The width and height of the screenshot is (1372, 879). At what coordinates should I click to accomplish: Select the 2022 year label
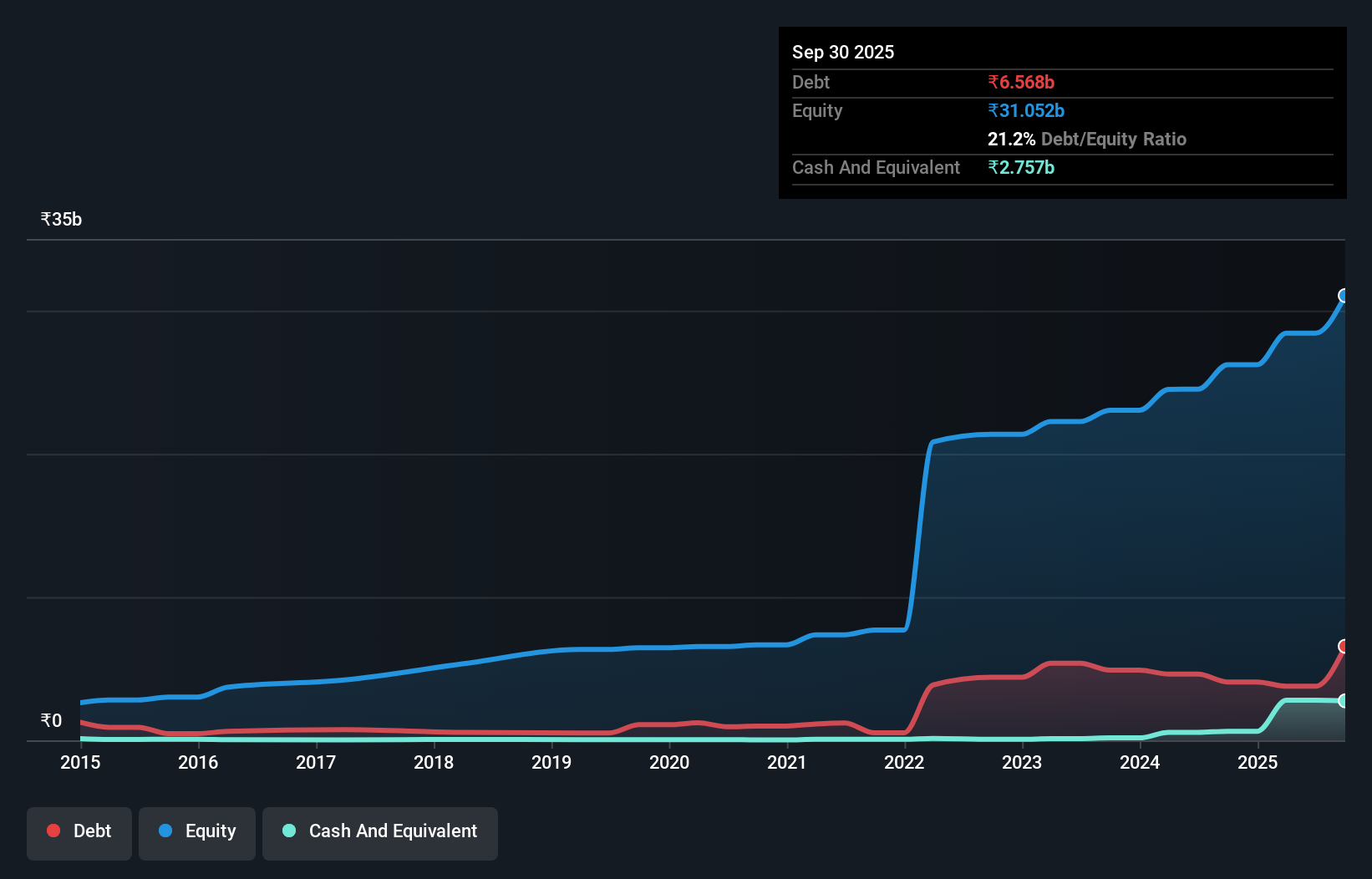click(x=903, y=763)
